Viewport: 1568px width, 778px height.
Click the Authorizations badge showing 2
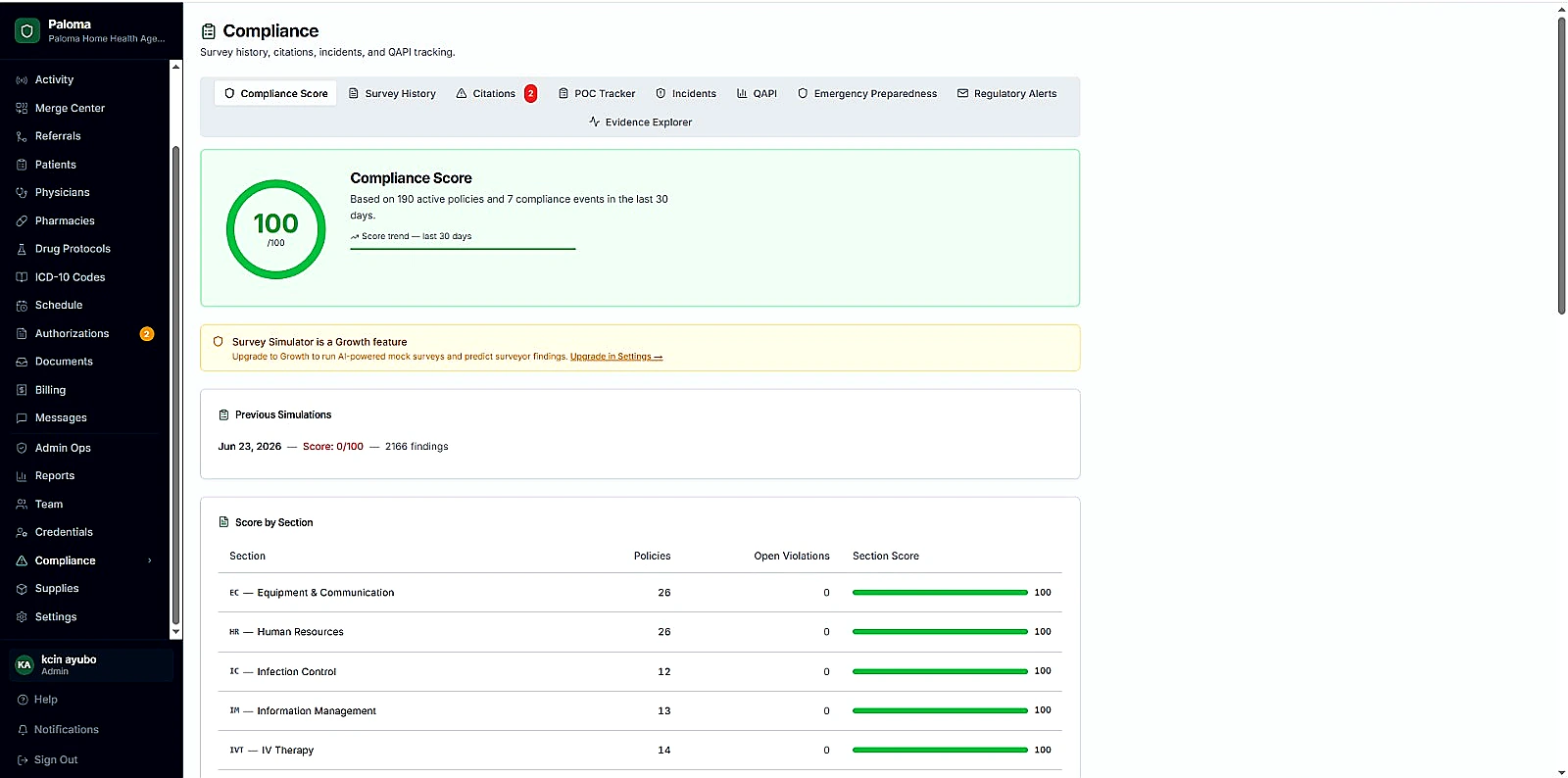147,334
